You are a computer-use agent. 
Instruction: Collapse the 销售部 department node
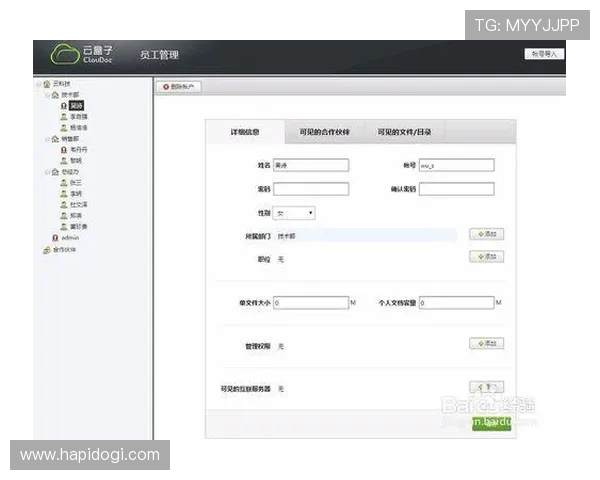tap(47, 139)
